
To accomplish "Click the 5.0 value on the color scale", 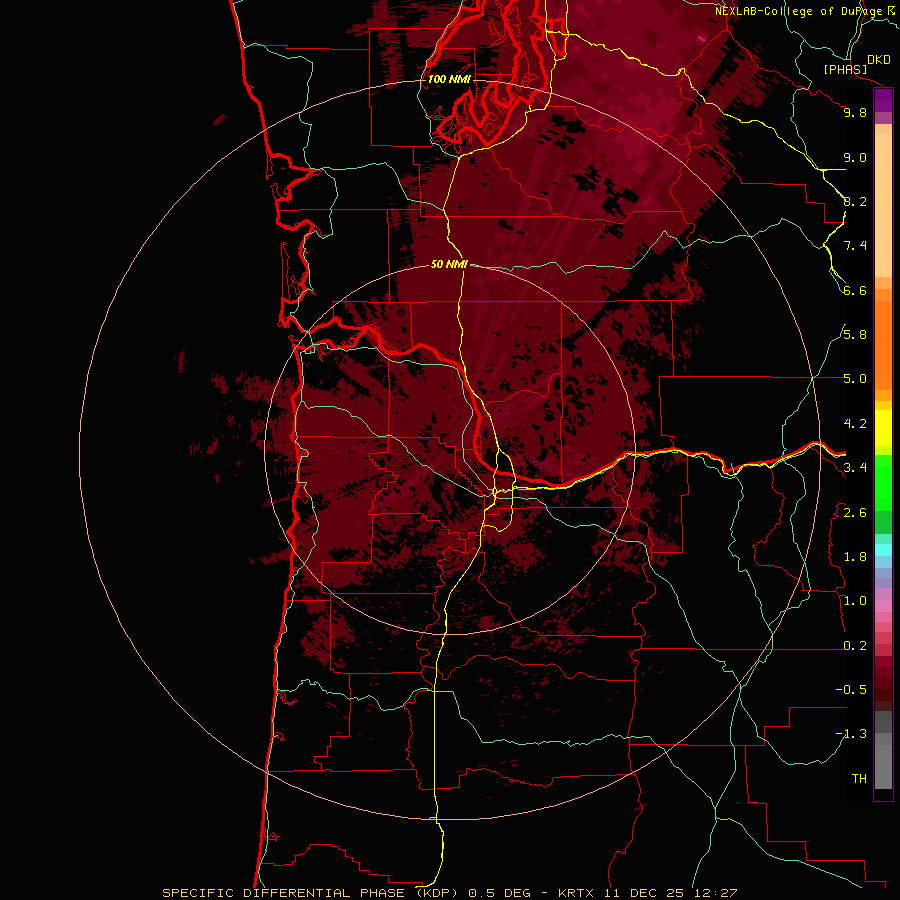I will 855,379.
